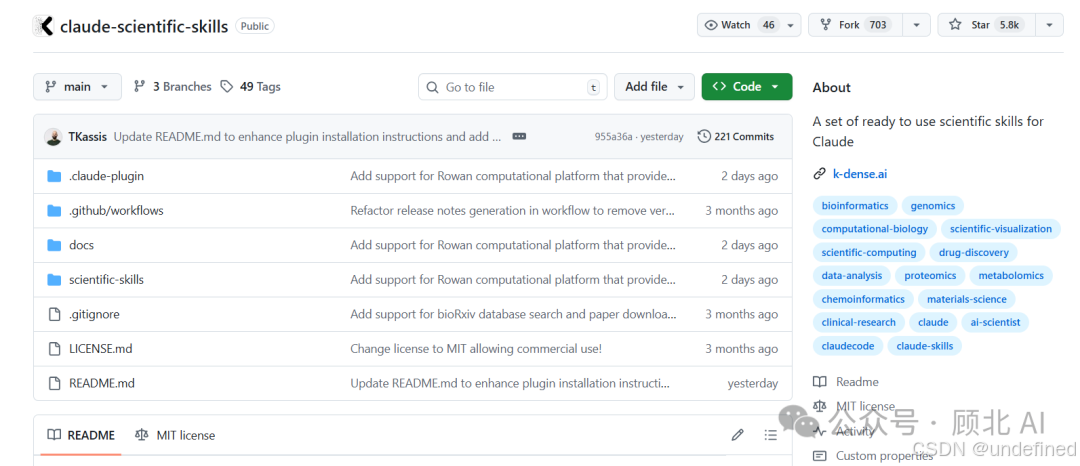Open the README outline list icon
The image size is (1080, 466).
coord(770,435)
